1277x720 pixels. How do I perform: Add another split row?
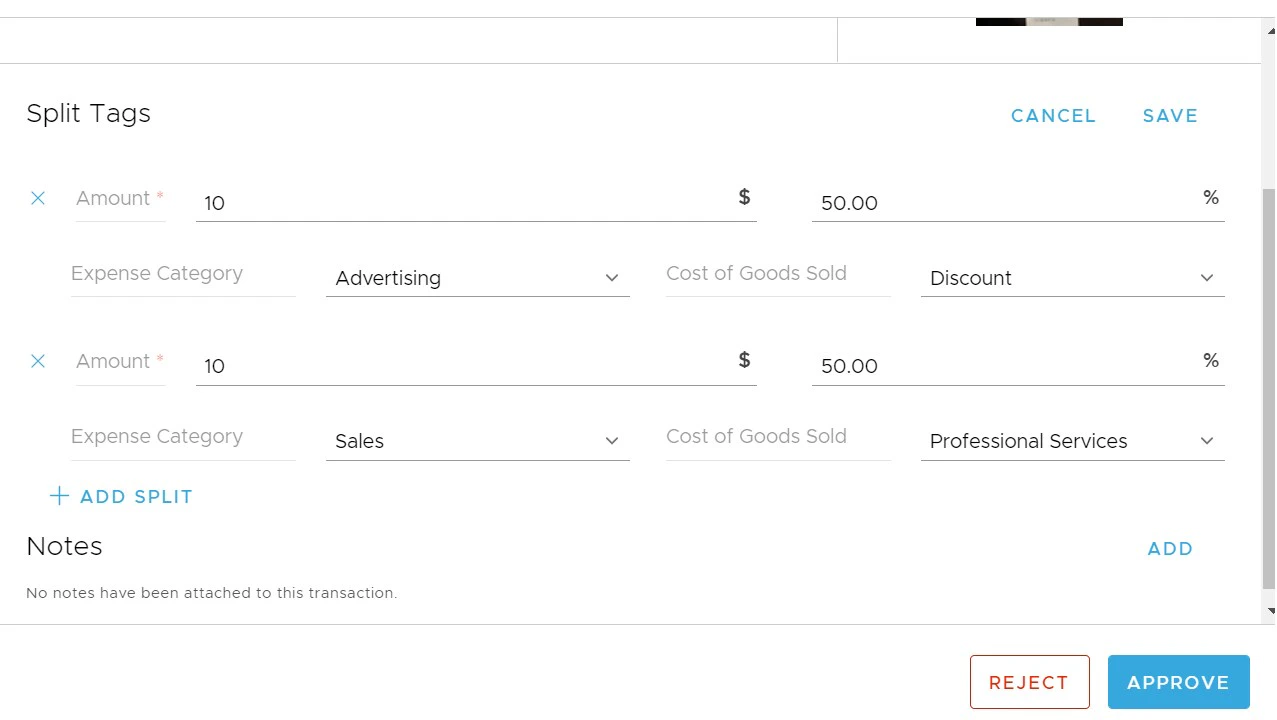[x=136, y=496]
